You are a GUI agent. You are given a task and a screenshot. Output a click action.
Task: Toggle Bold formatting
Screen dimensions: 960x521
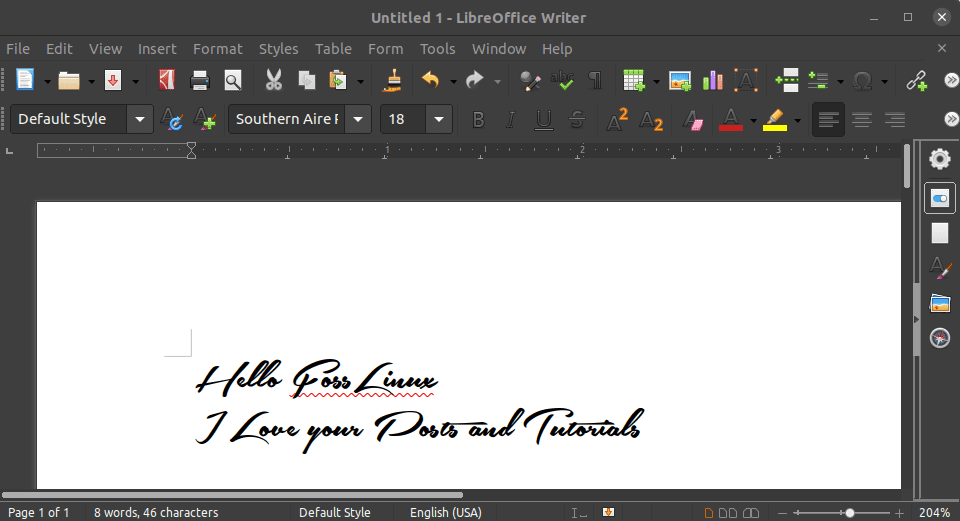click(x=478, y=119)
